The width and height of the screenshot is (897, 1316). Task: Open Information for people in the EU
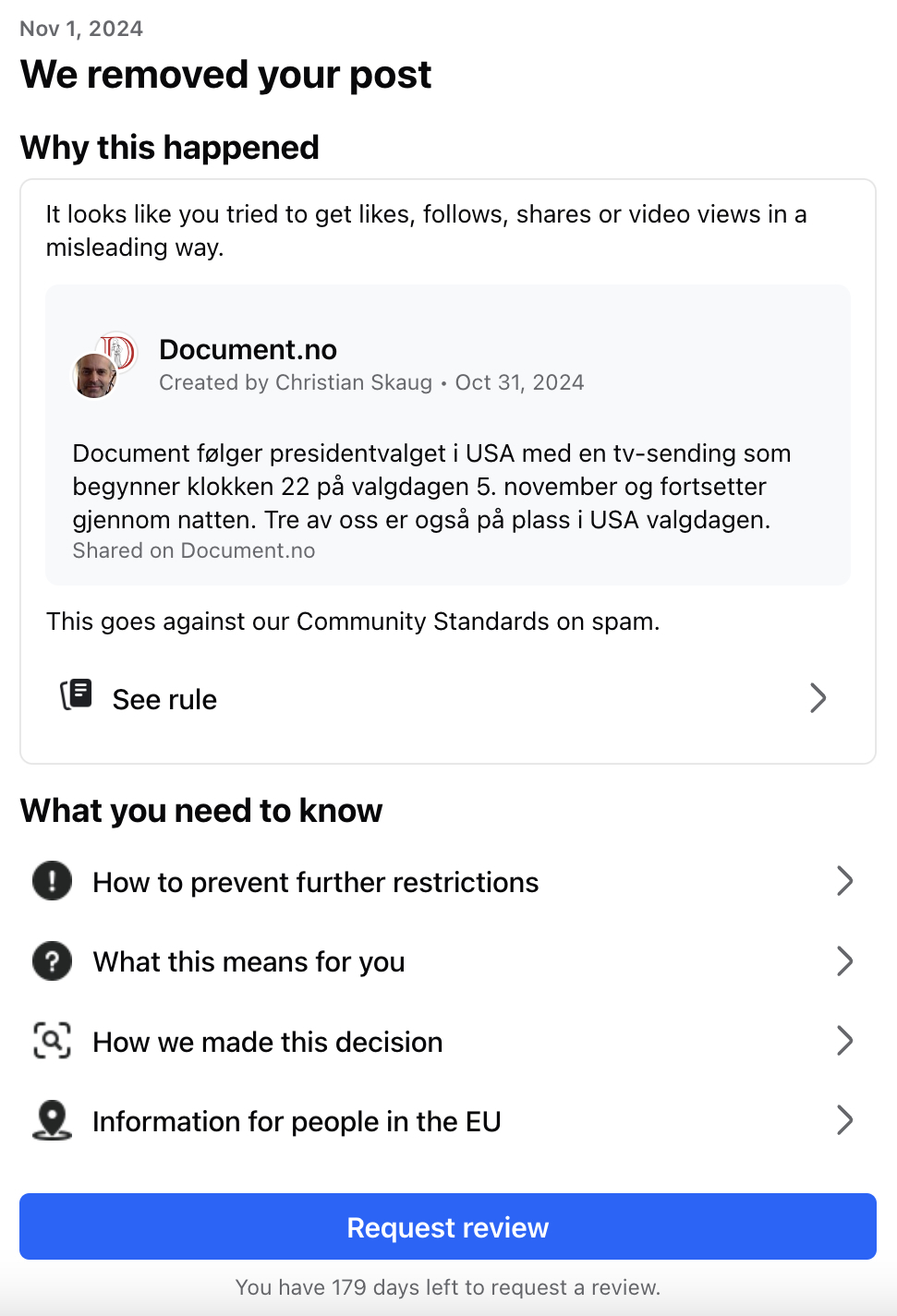tap(297, 1122)
